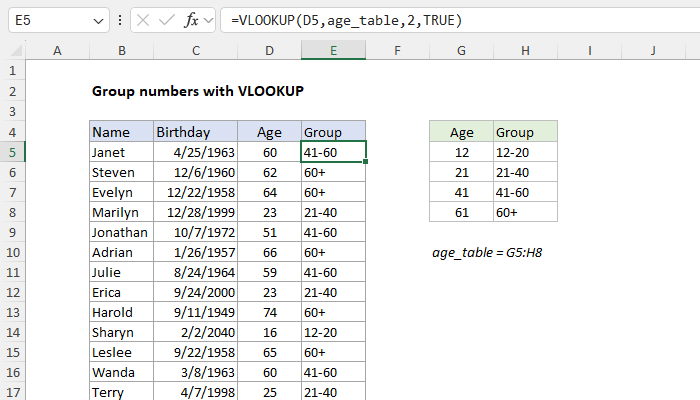Select the cell containing 'Leslee'
700x400 pixels.
coord(121,352)
